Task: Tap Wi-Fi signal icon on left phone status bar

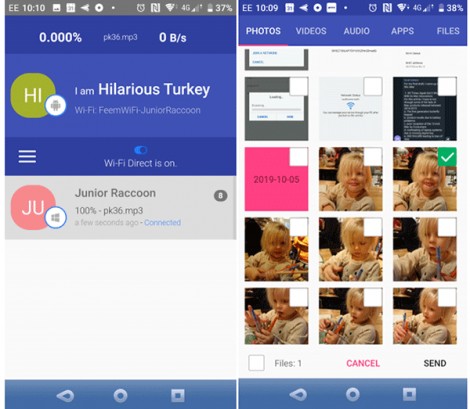Action: 170,8
